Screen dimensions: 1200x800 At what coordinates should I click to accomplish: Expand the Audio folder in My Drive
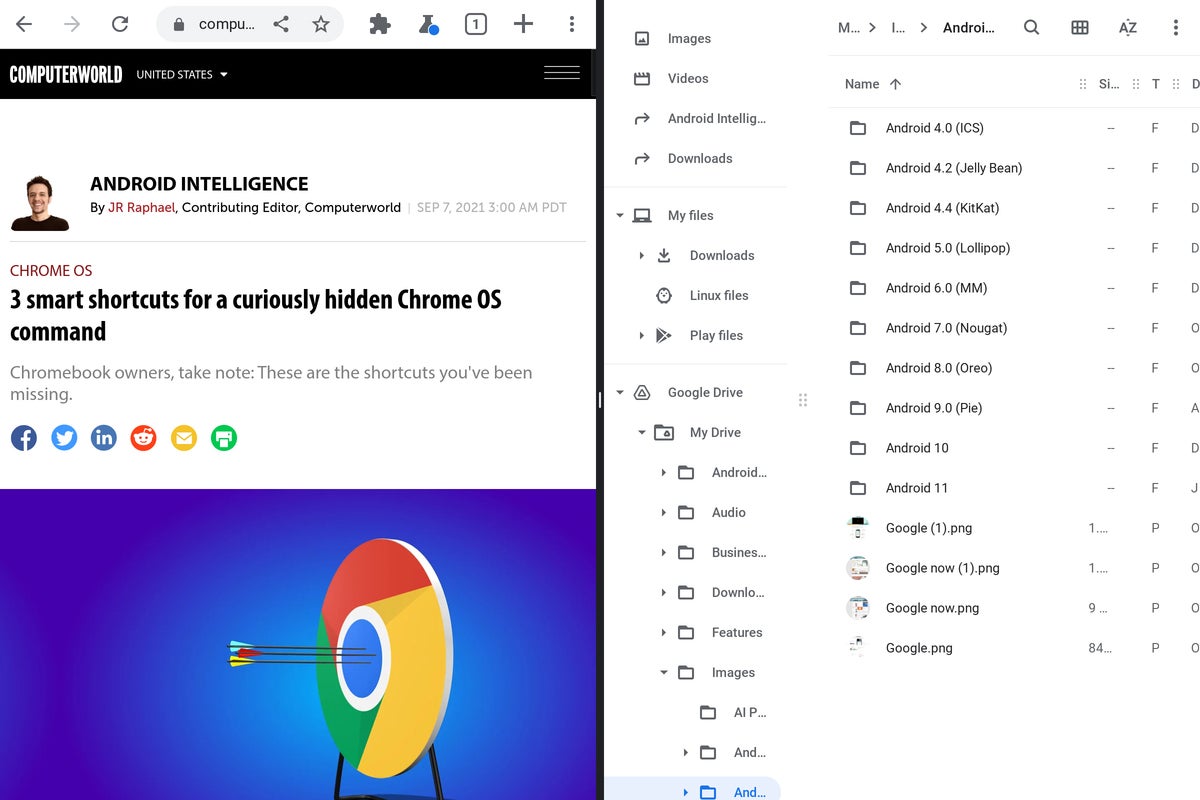click(664, 512)
